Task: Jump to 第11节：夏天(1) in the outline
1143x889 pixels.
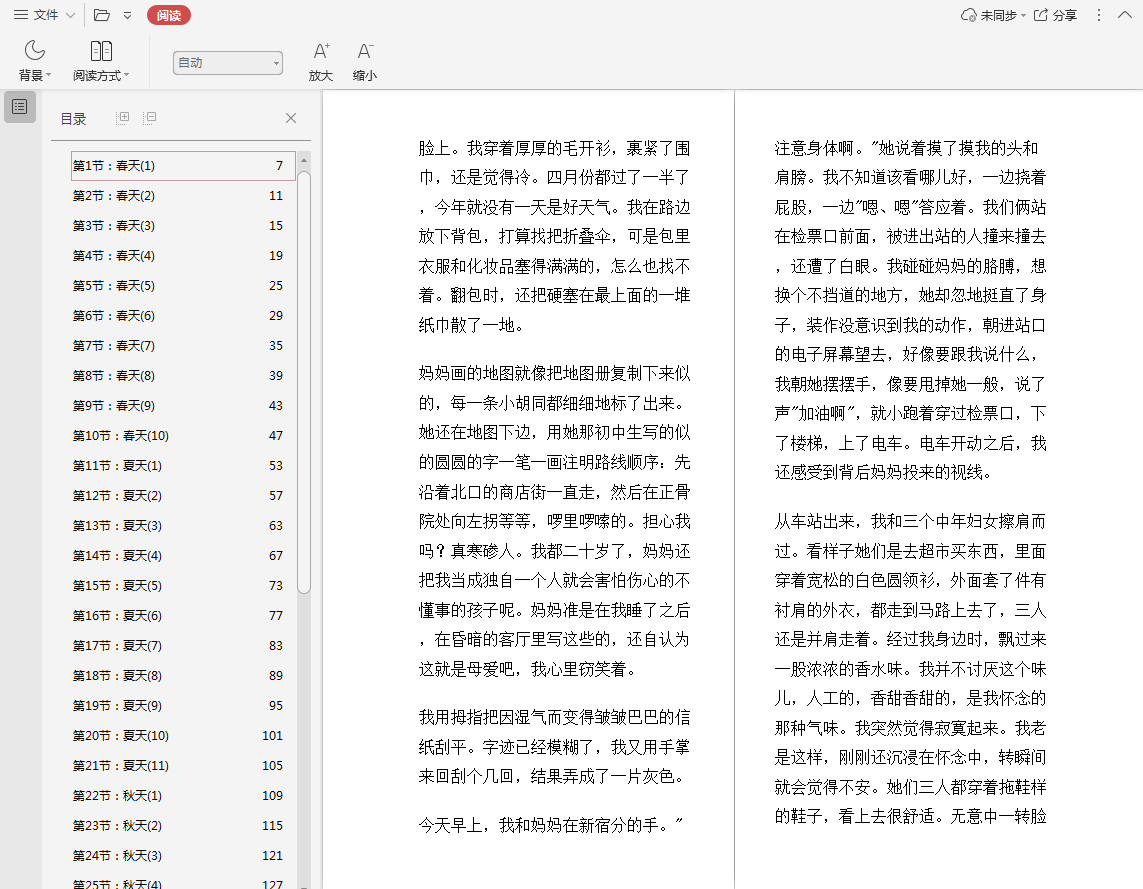Action: (x=117, y=466)
